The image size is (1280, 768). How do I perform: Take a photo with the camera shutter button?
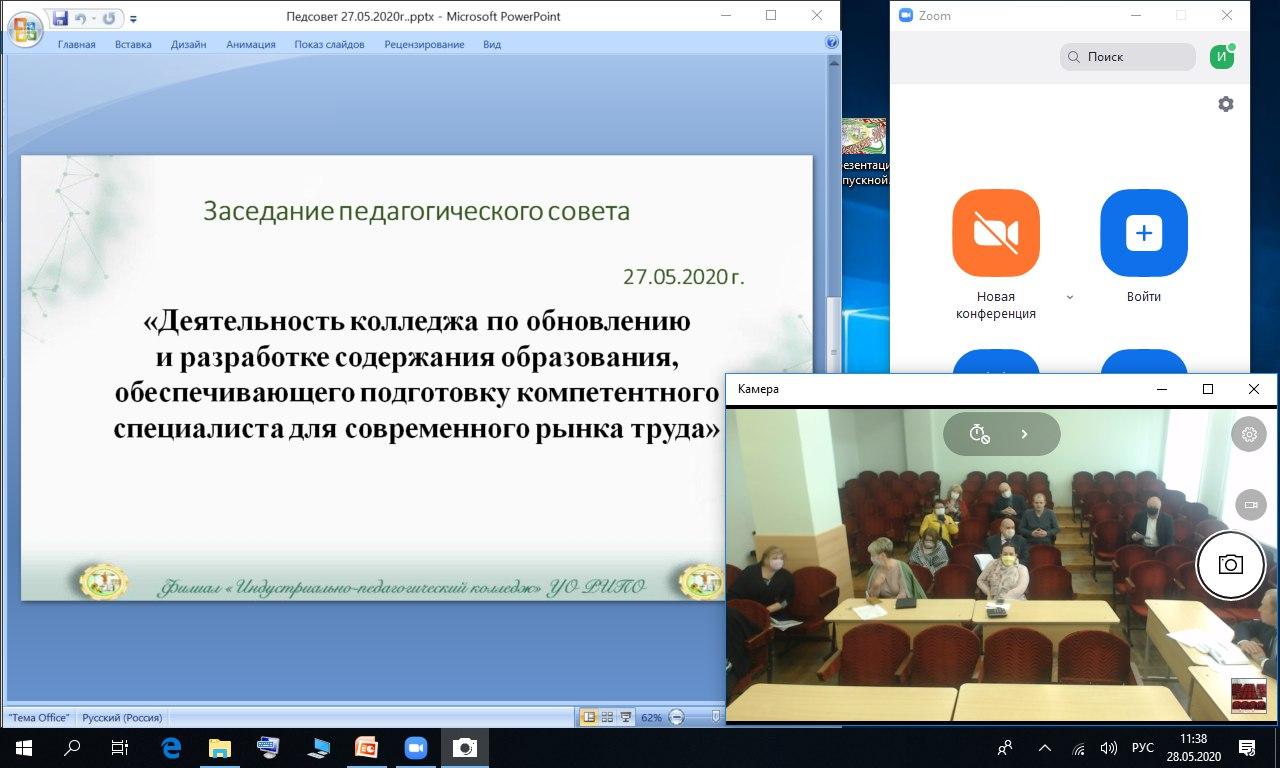1230,565
